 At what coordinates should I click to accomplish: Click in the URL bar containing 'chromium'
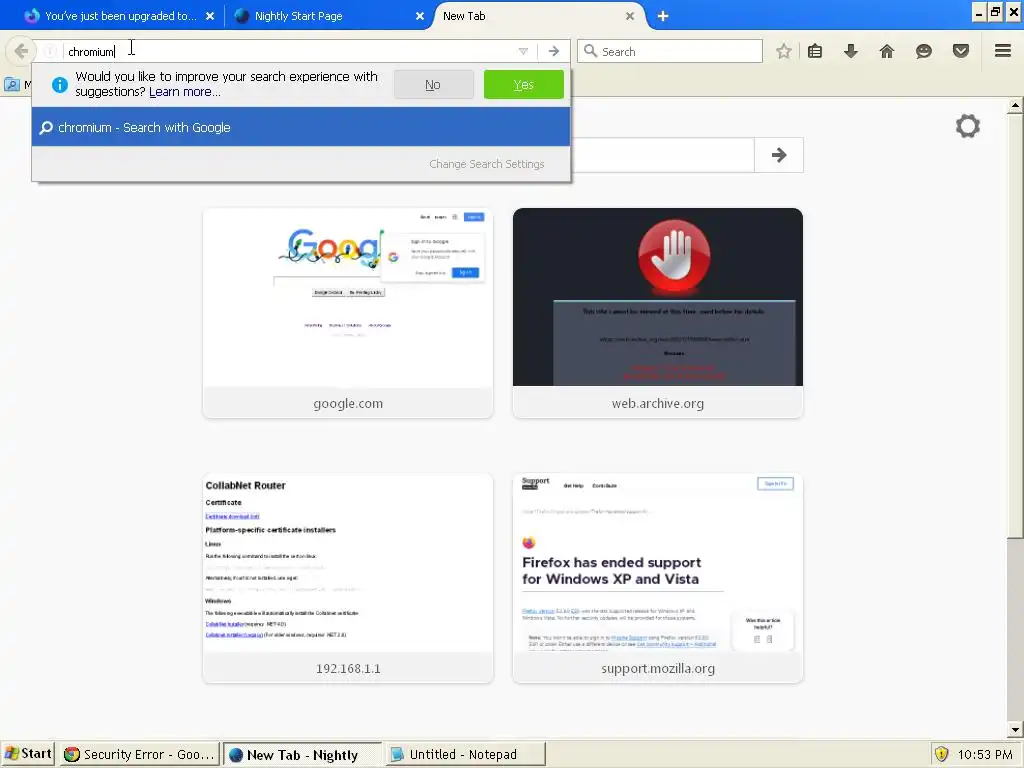pos(287,51)
